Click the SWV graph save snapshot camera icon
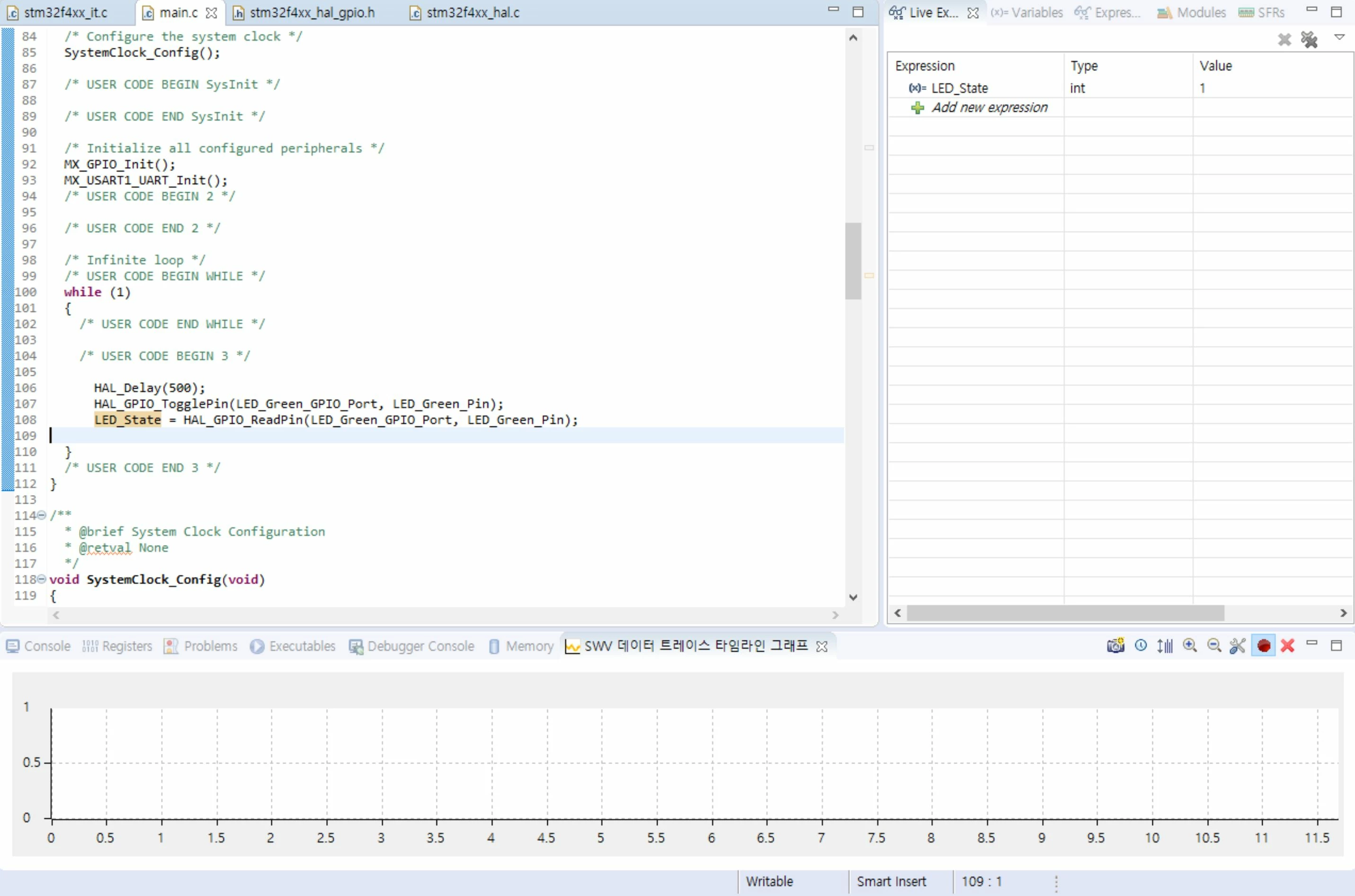The image size is (1355, 896). click(x=1115, y=646)
